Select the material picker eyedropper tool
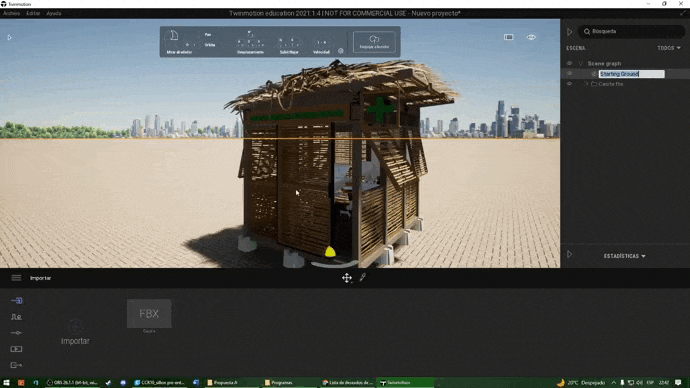The width and height of the screenshot is (690, 388). click(363, 277)
